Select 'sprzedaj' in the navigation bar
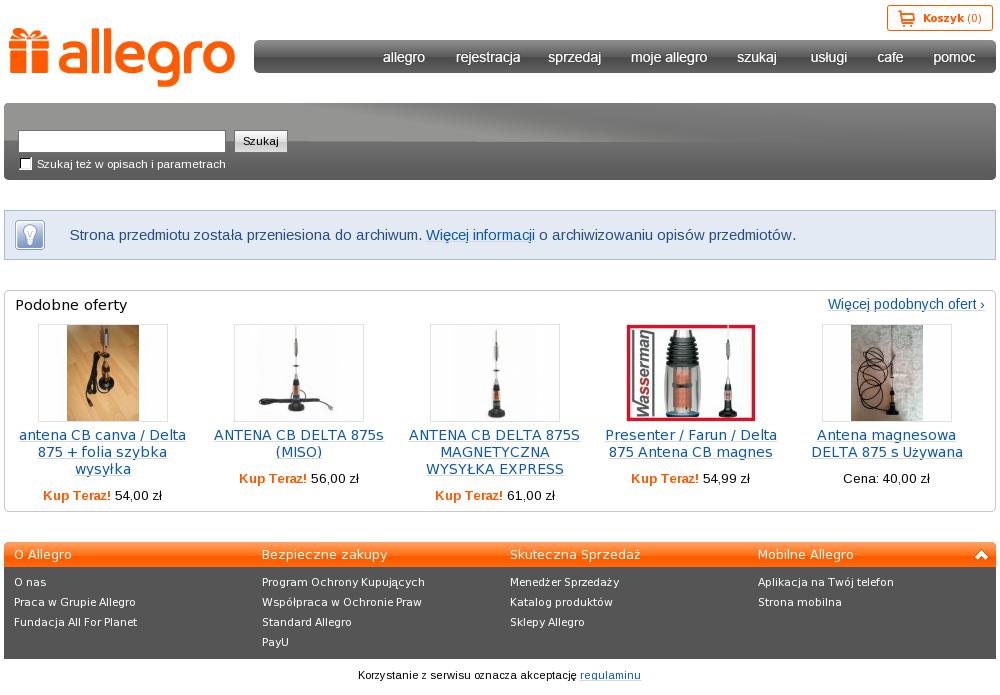This screenshot has width=1000, height=695. [x=575, y=57]
